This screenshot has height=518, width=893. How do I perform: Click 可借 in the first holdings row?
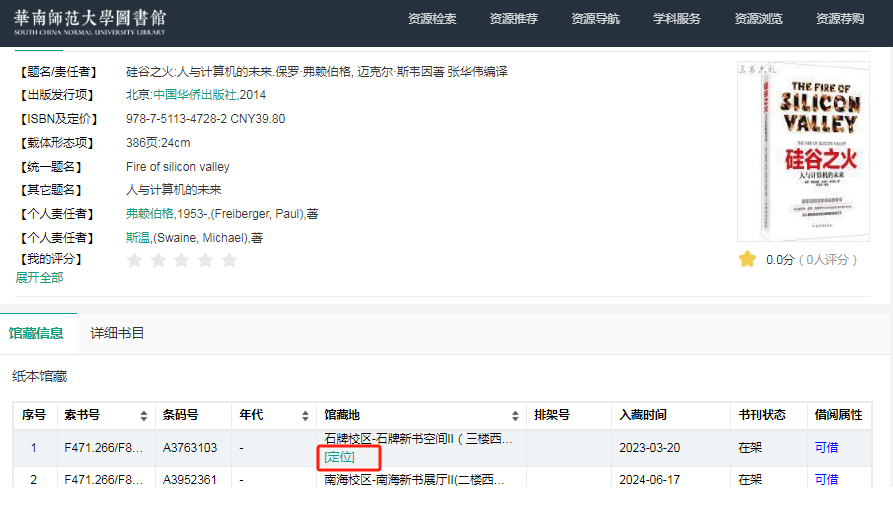(826, 448)
